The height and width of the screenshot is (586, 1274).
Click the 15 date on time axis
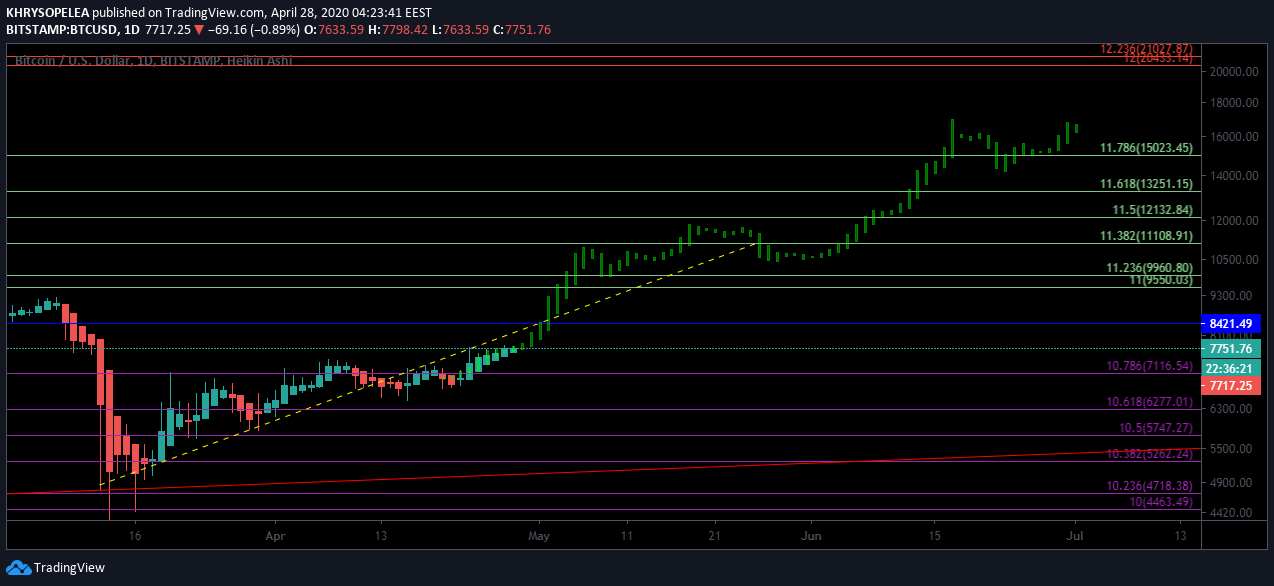pyautogui.click(x=934, y=537)
